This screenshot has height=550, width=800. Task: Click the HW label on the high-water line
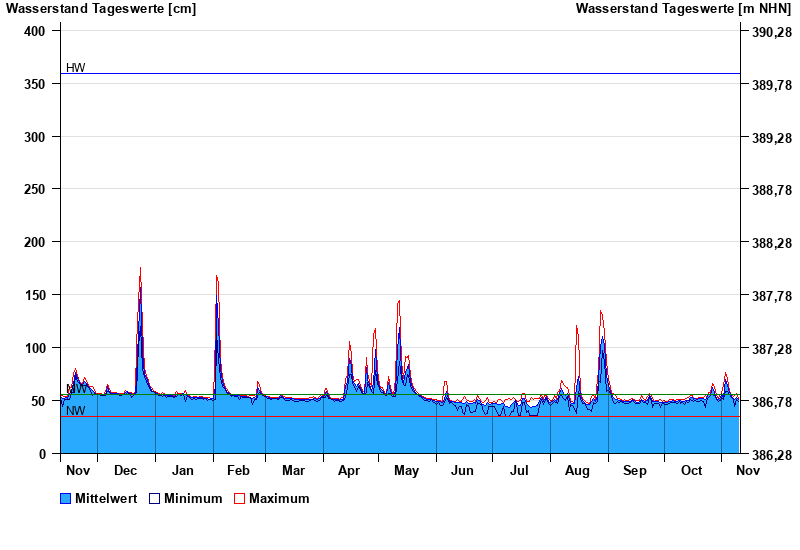(76, 68)
